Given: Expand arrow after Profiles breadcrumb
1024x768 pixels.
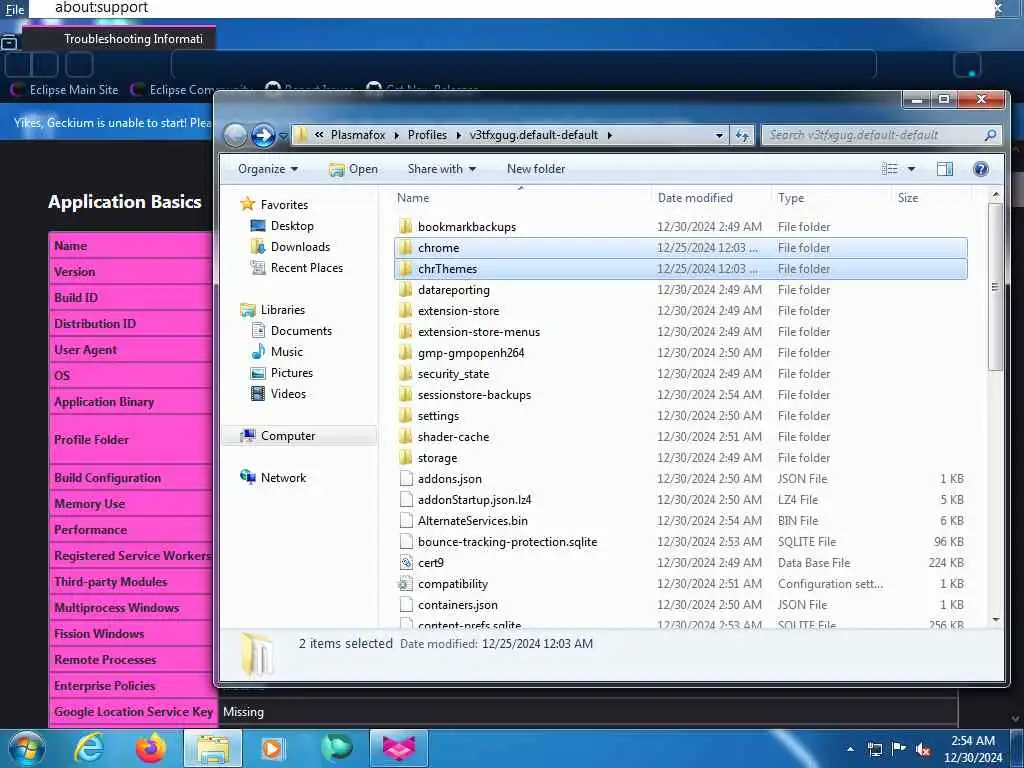Looking at the screenshot, I should [458, 135].
